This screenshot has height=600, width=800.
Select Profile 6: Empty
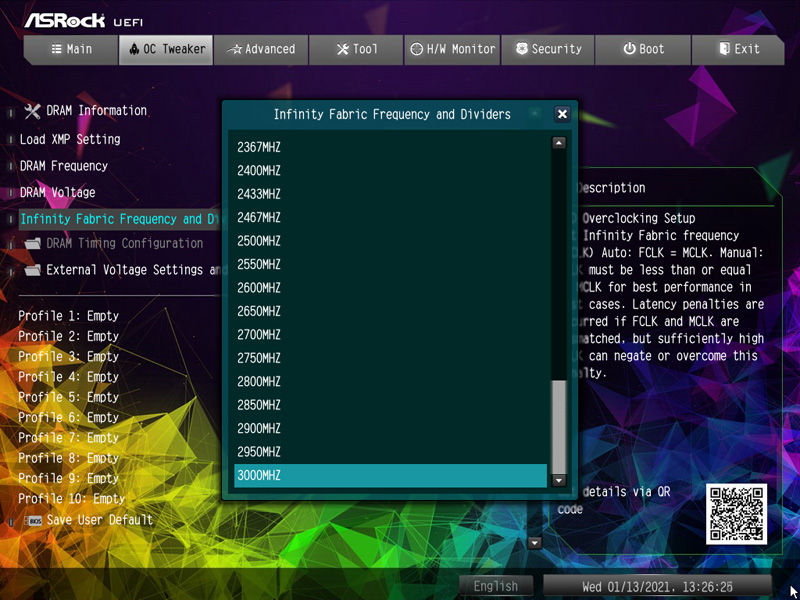tap(68, 417)
